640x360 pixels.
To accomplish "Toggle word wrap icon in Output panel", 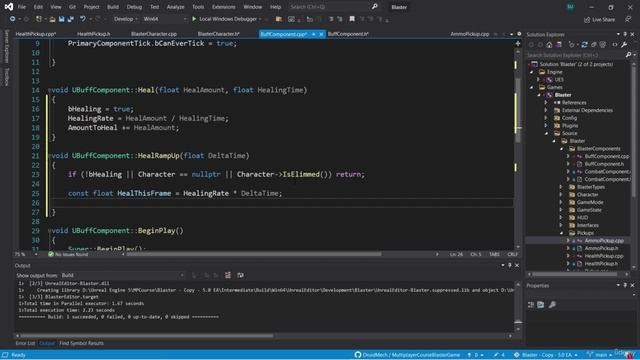I will [240, 275].
